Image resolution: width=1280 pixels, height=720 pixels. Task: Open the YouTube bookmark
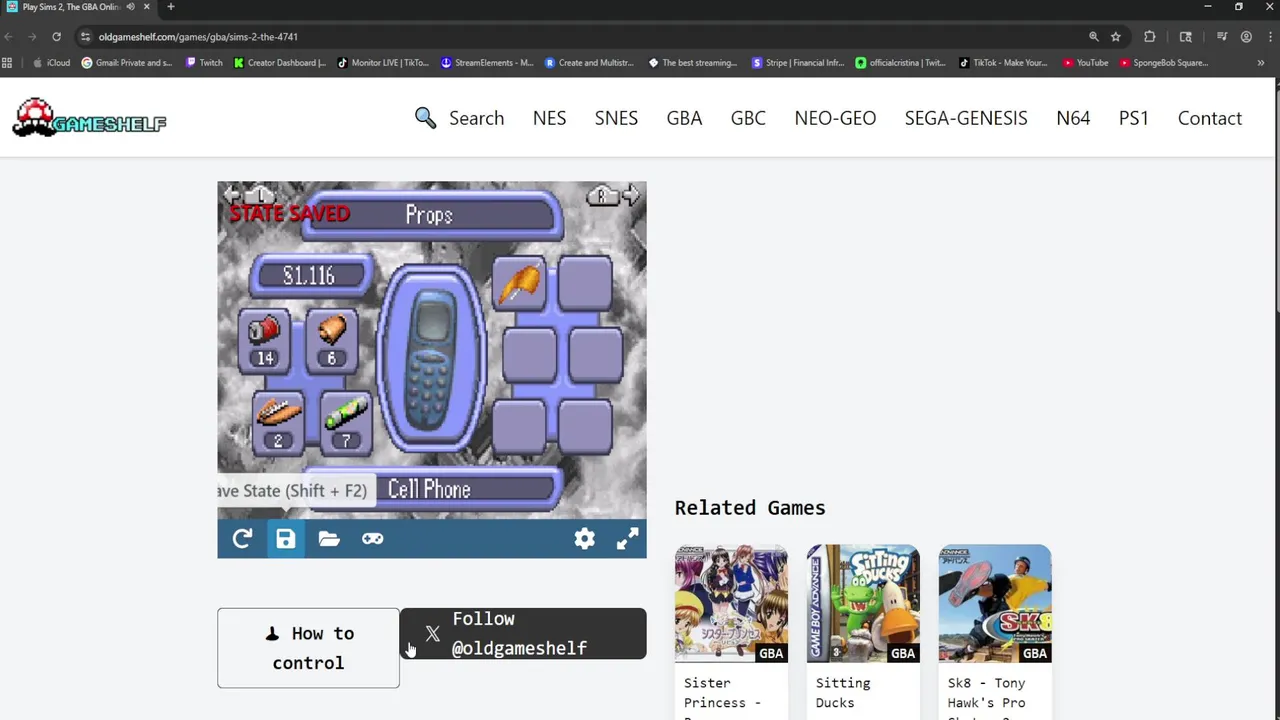(x=1086, y=63)
